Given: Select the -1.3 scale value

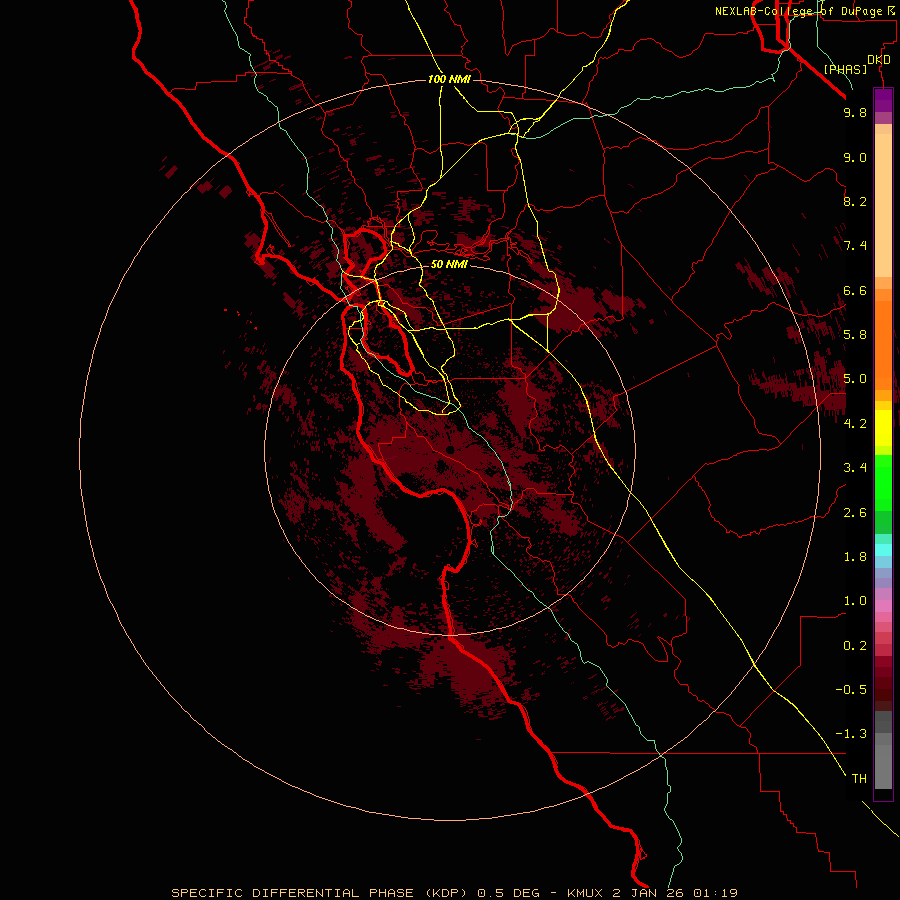Looking at the screenshot, I should (851, 734).
